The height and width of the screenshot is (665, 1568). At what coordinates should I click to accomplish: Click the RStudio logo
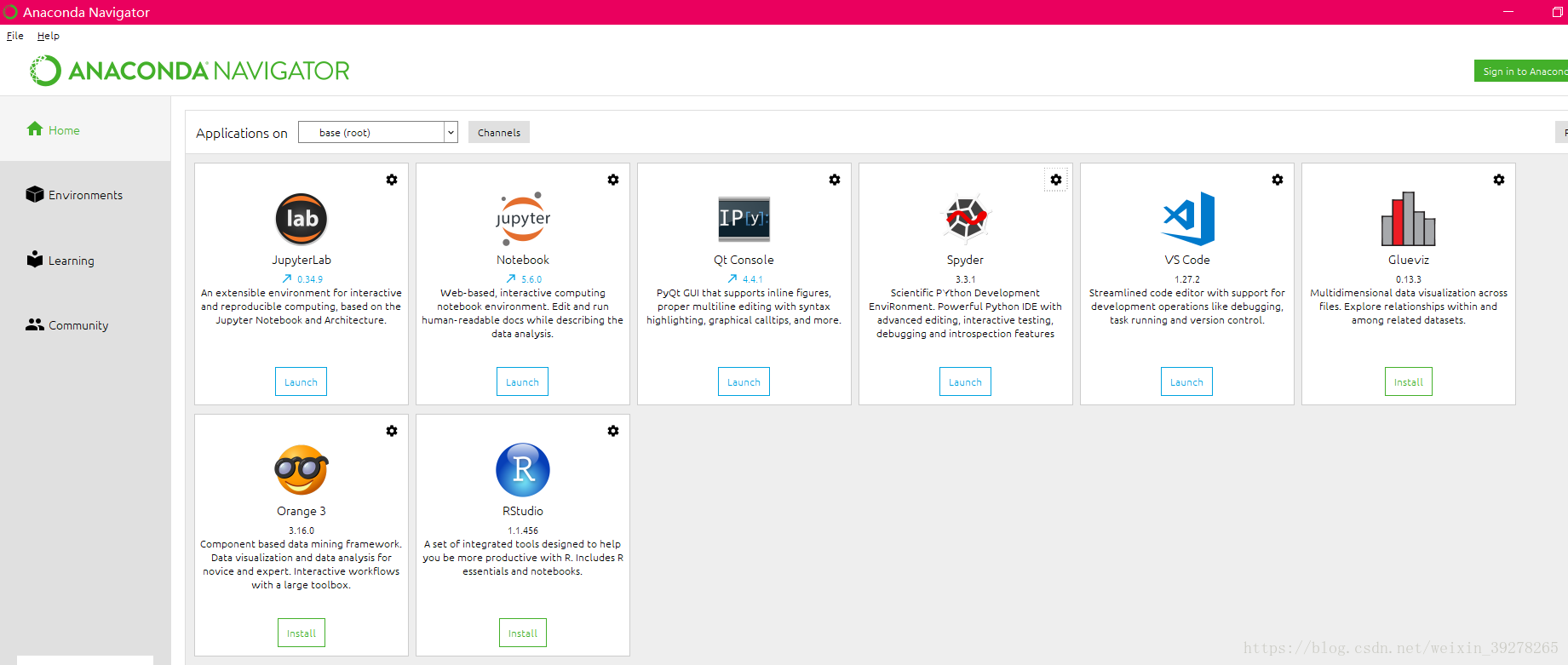click(523, 470)
